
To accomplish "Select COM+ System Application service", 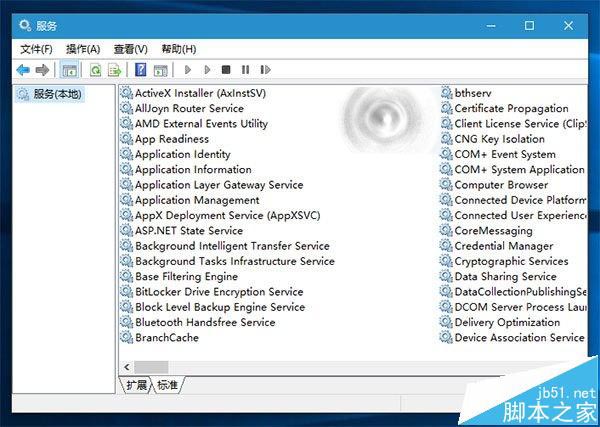I will click(519, 169).
